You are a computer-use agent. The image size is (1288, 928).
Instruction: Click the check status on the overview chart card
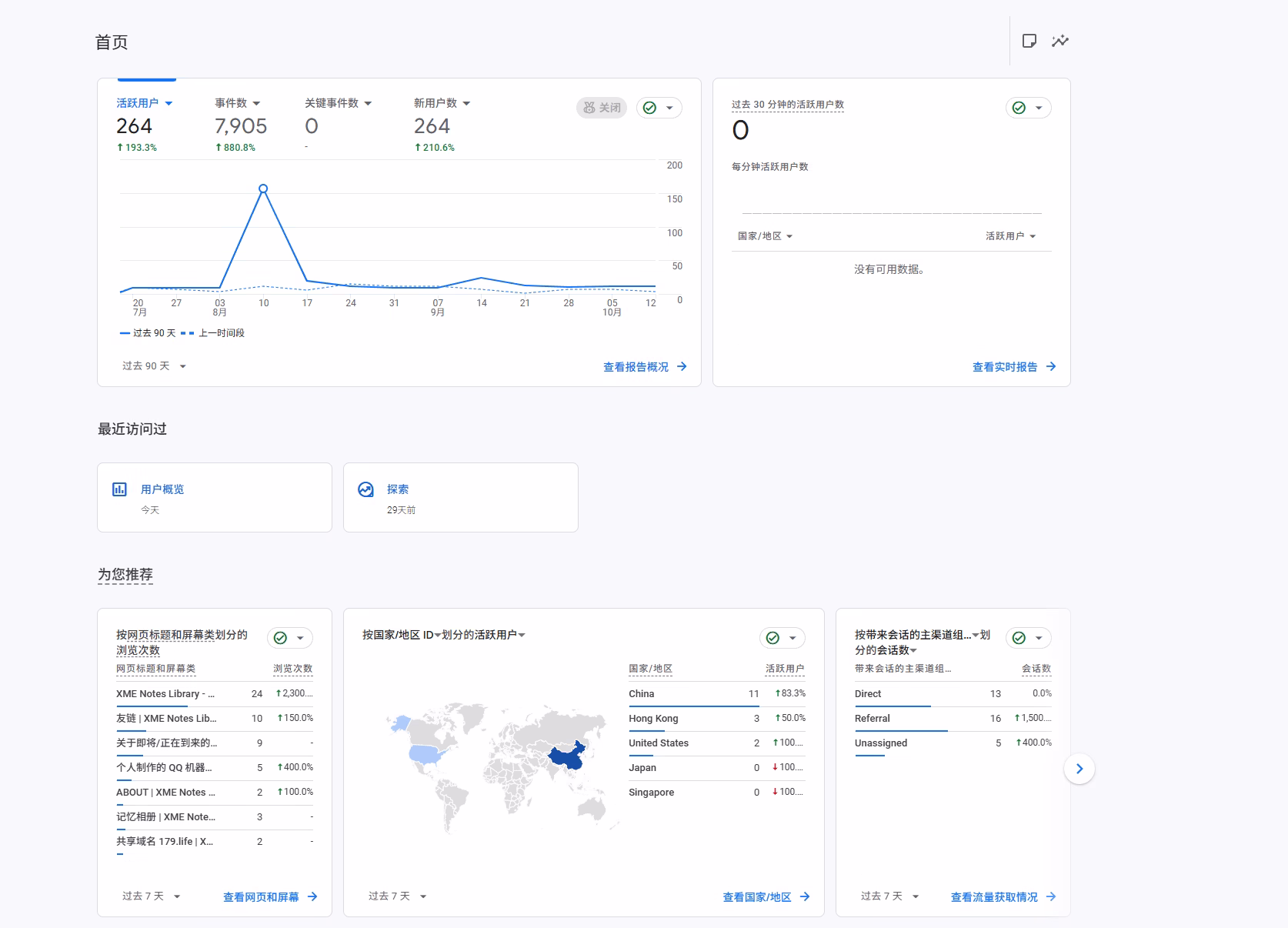(x=650, y=108)
